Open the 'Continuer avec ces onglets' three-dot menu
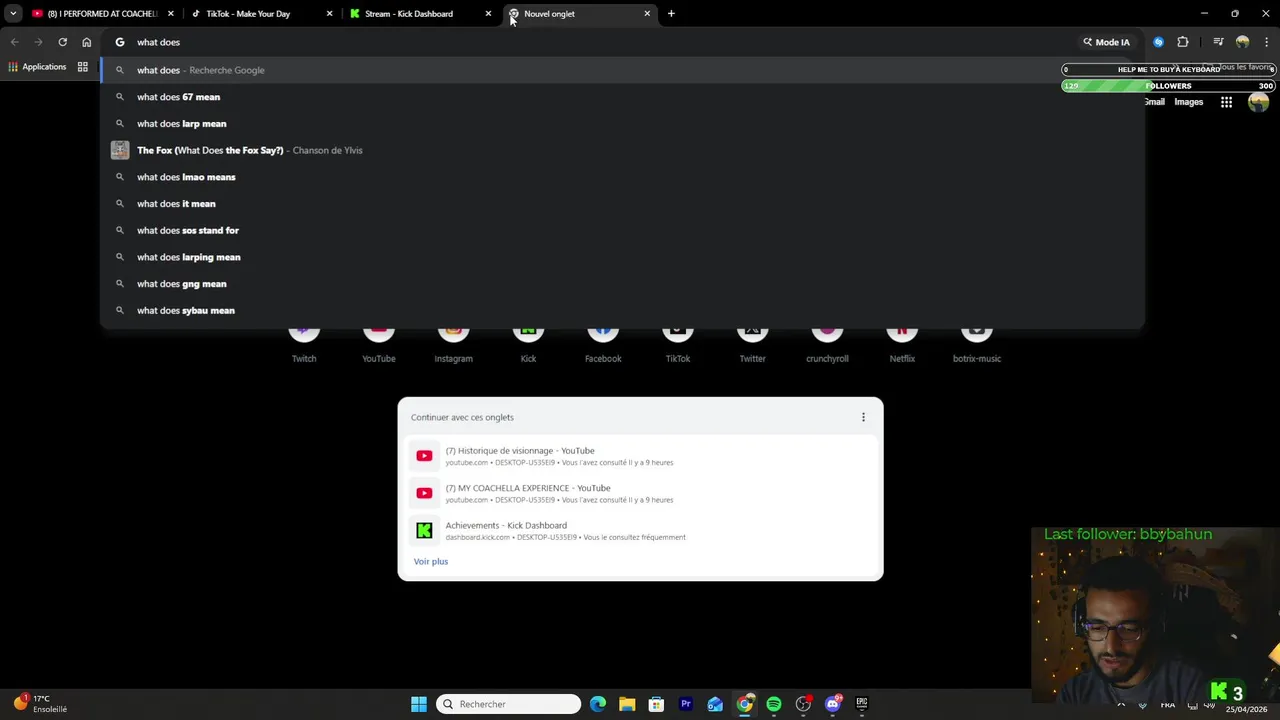 tap(863, 417)
